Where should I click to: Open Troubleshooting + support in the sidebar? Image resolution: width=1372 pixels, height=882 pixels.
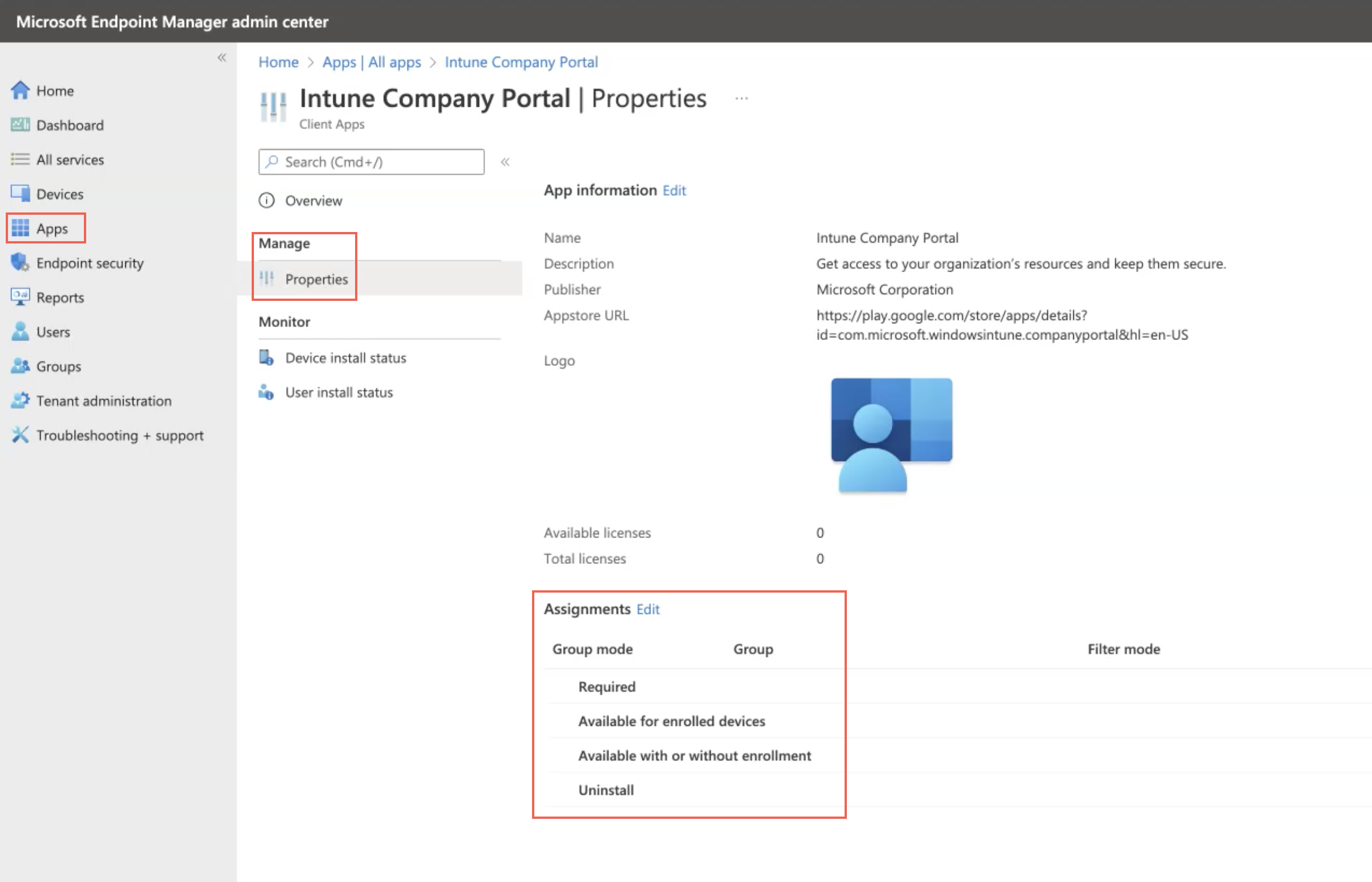click(x=120, y=435)
